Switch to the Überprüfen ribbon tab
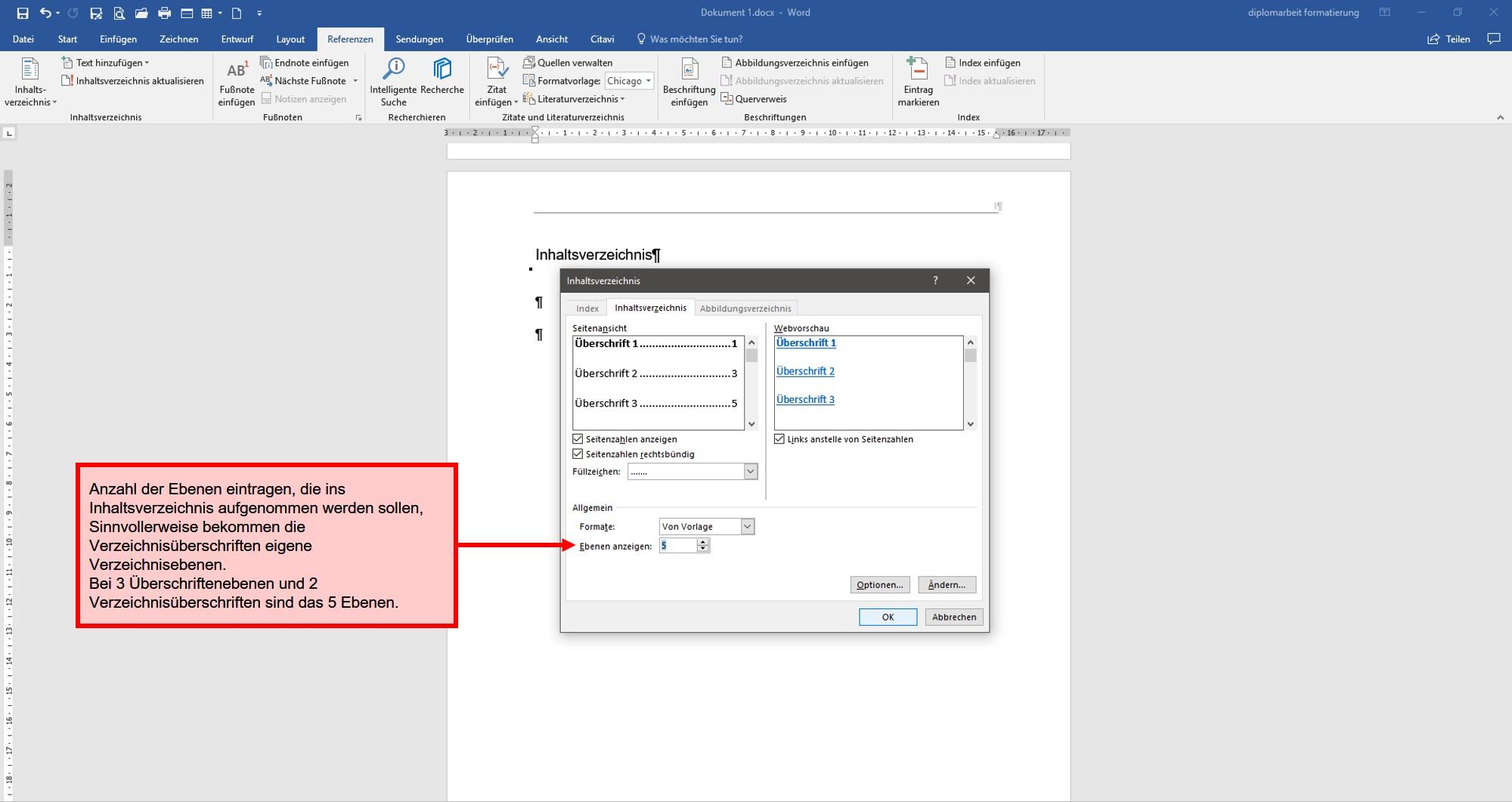The width and height of the screenshot is (1512, 802). (x=490, y=39)
